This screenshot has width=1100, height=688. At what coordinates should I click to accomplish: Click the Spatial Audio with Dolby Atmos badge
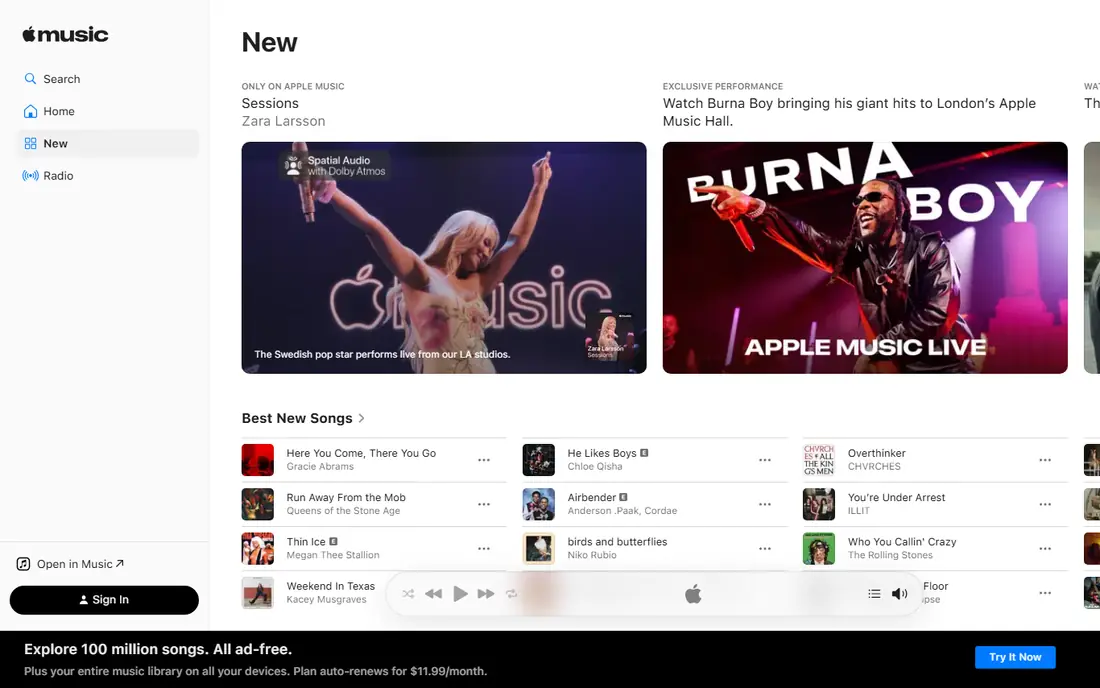pyautogui.click(x=335, y=166)
